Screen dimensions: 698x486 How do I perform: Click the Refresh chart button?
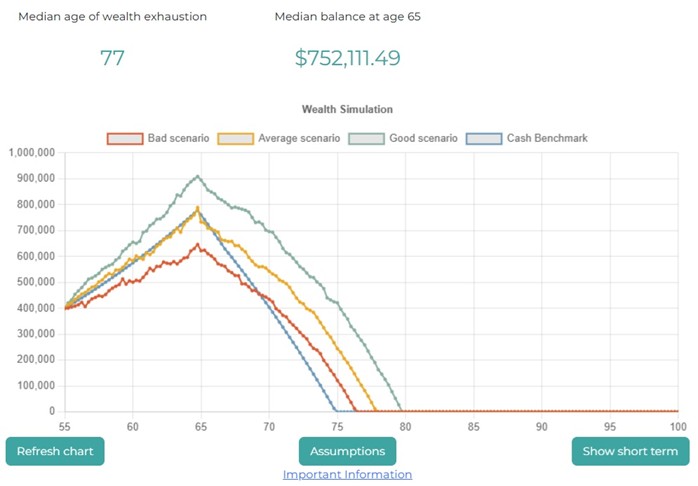coord(55,451)
